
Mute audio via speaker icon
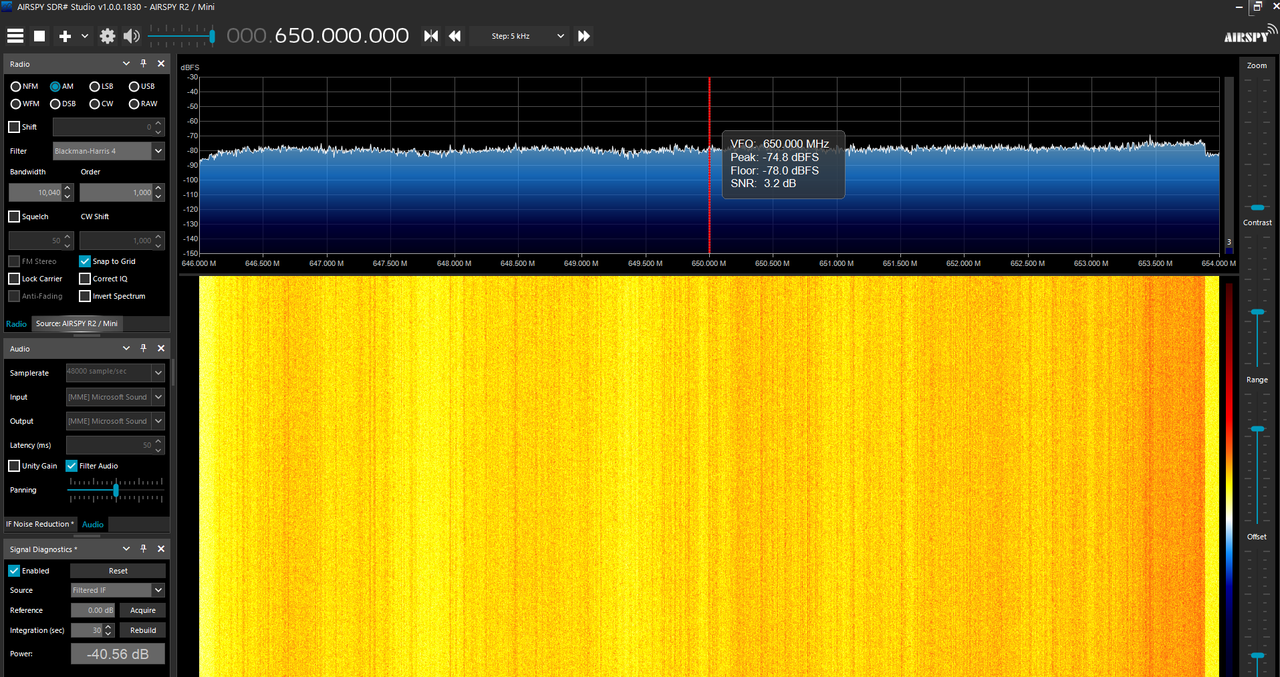(x=132, y=36)
